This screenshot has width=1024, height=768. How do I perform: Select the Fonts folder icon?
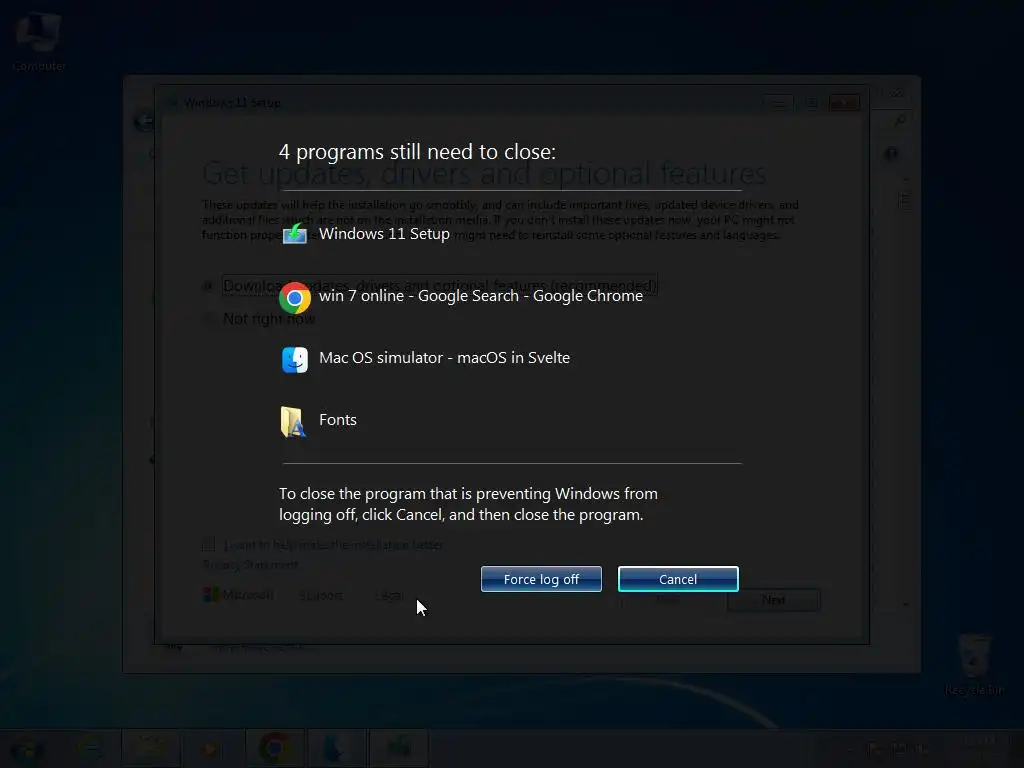pos(293,421)
